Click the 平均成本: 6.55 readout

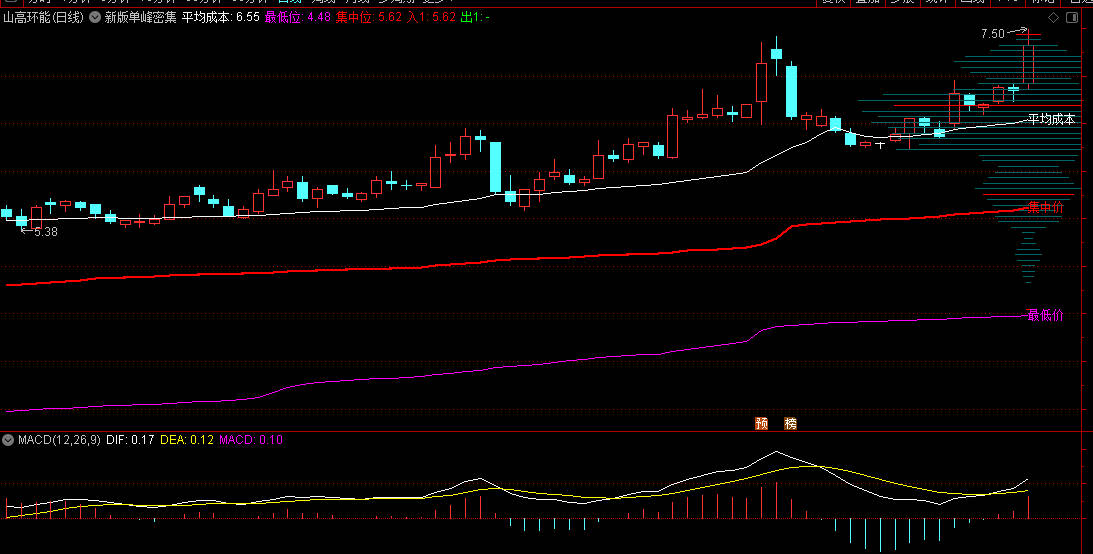click(221, 17)
